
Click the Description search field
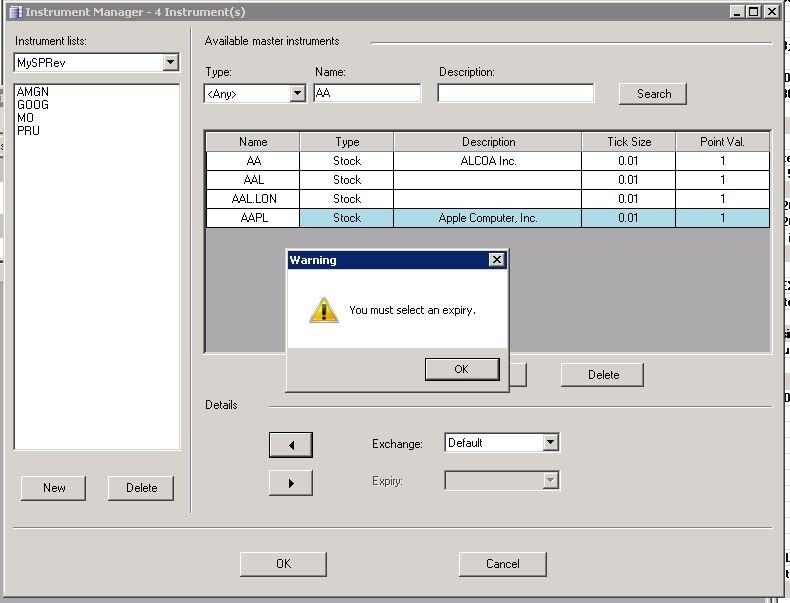[515, 93]
